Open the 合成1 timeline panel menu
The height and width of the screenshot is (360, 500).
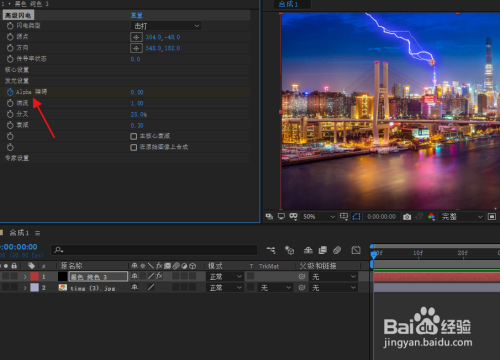tap(38, 233)
